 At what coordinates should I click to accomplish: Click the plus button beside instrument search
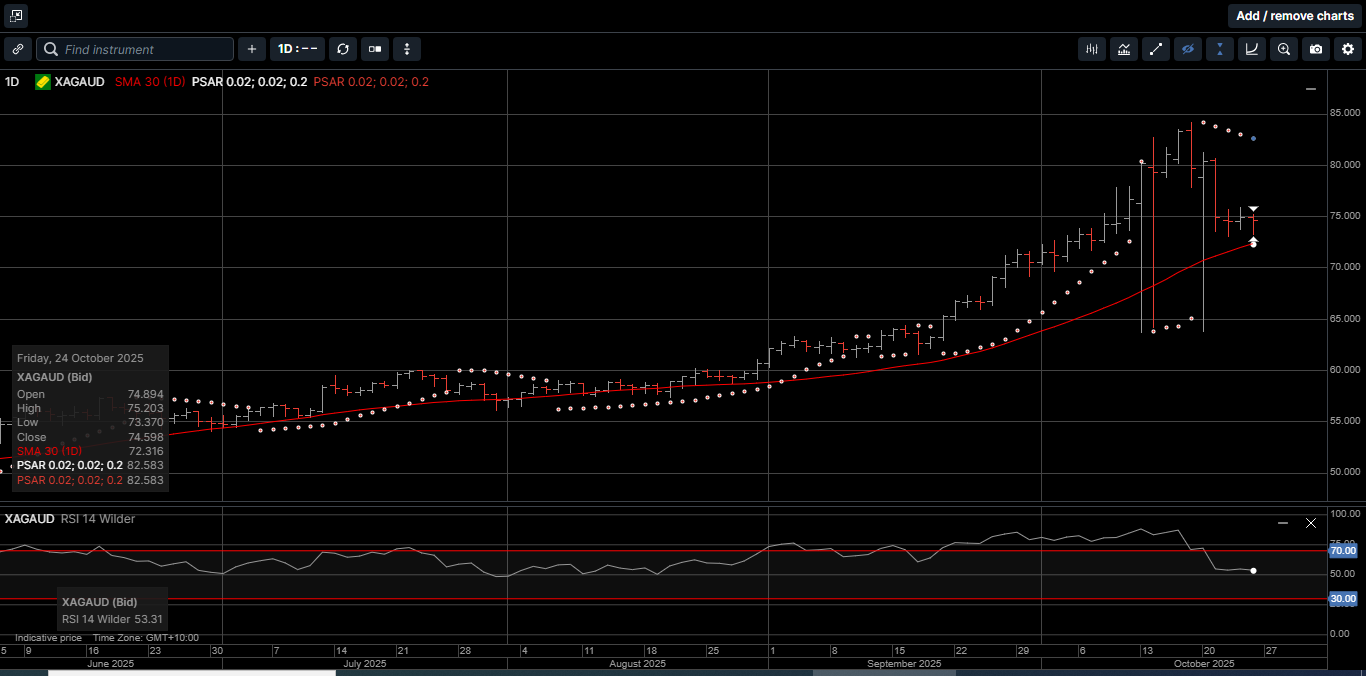tap(252, 49)
